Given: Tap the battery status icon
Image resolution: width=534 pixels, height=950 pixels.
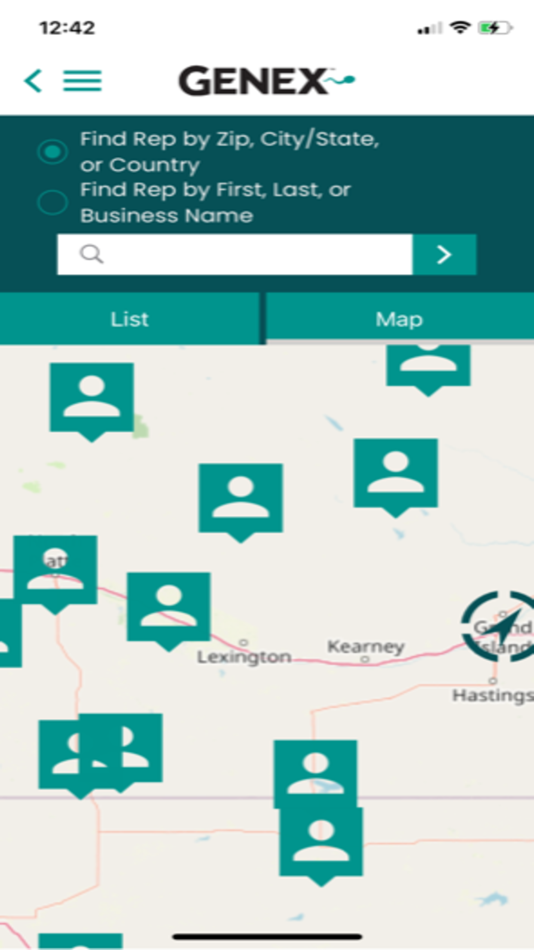Looking at the screenshot, I should [495, 28].
